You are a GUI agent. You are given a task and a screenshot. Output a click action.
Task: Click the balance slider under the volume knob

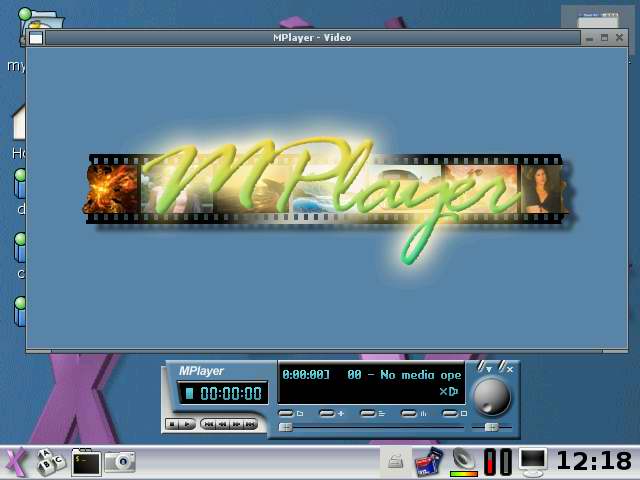click(x=492, y=427)
